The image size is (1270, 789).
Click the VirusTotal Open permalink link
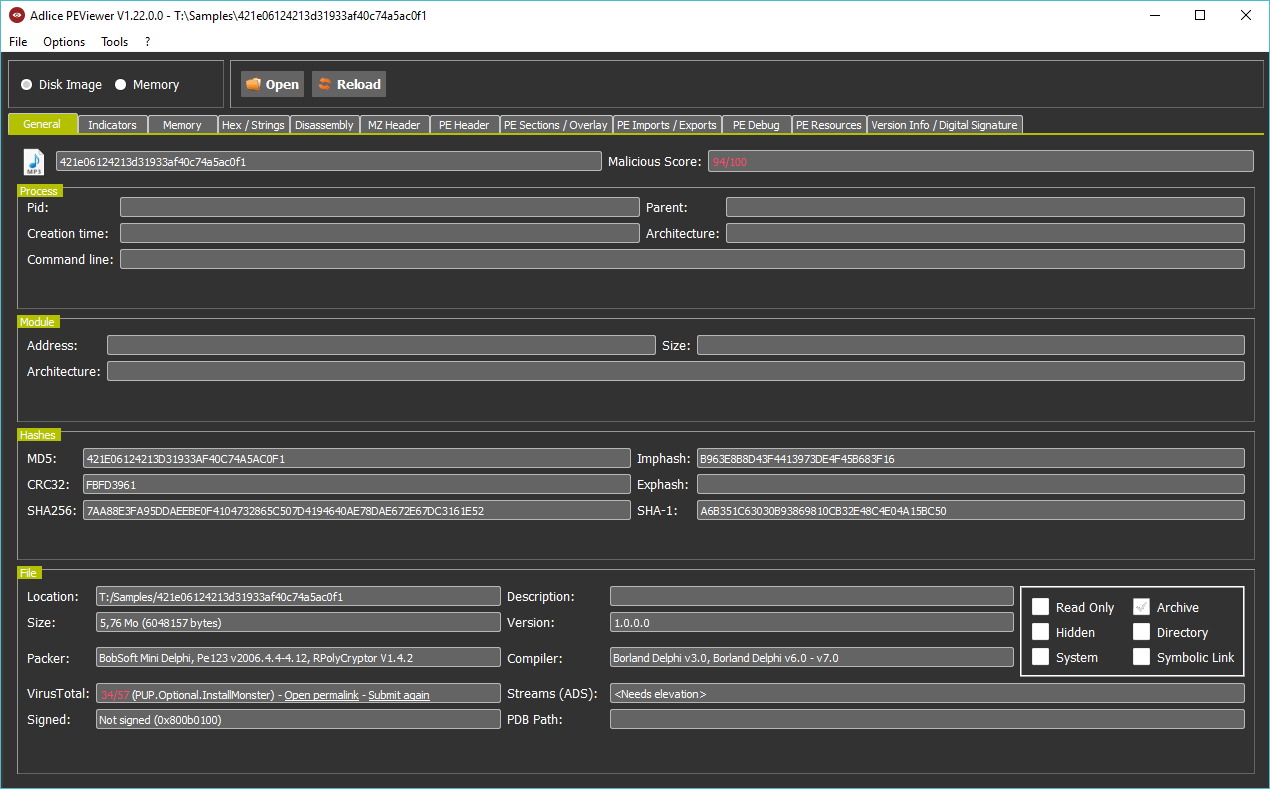coord(321,695)
